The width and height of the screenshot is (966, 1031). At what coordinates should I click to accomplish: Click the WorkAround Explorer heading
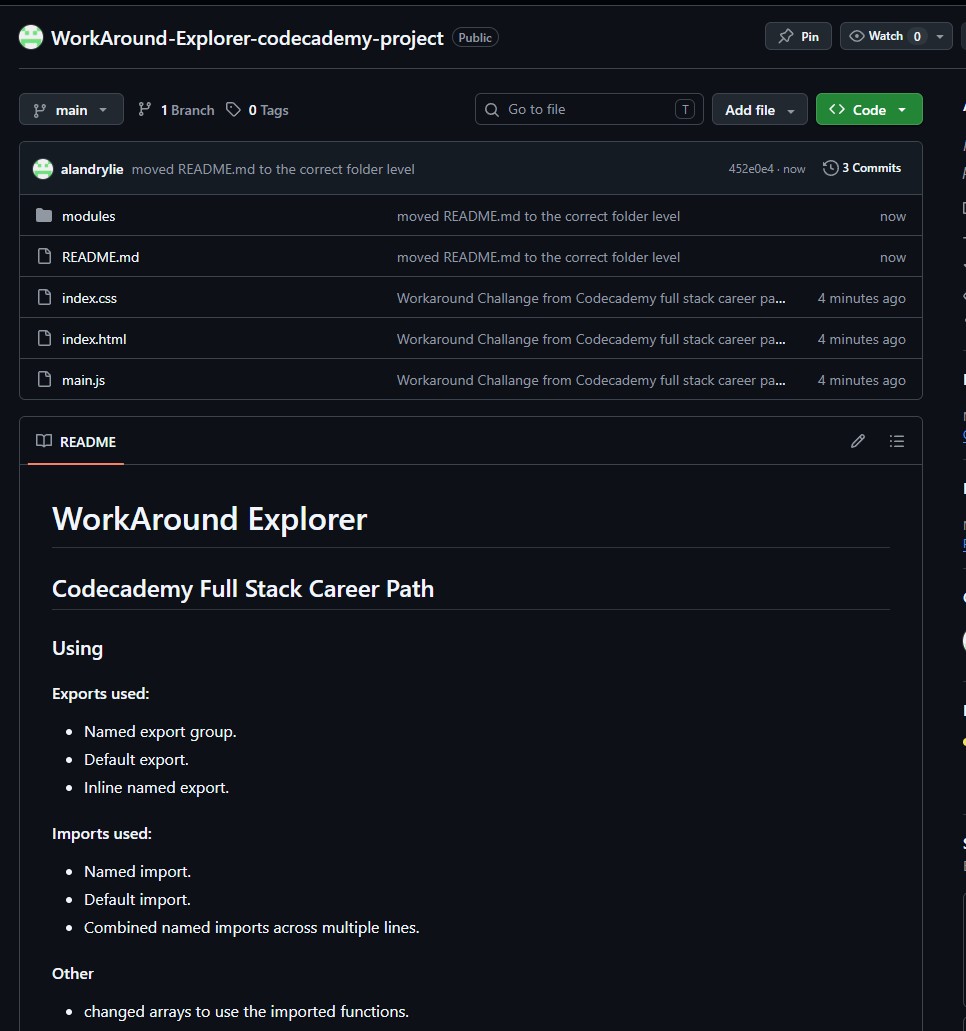[x=209, y=519]
